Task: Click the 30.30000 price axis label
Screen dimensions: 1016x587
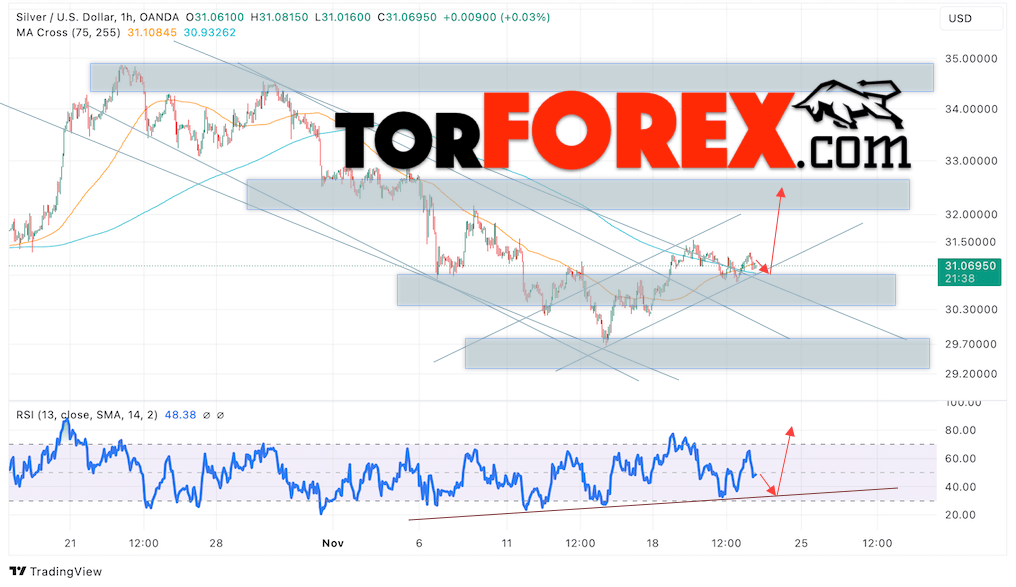Action: pos(971,309)
